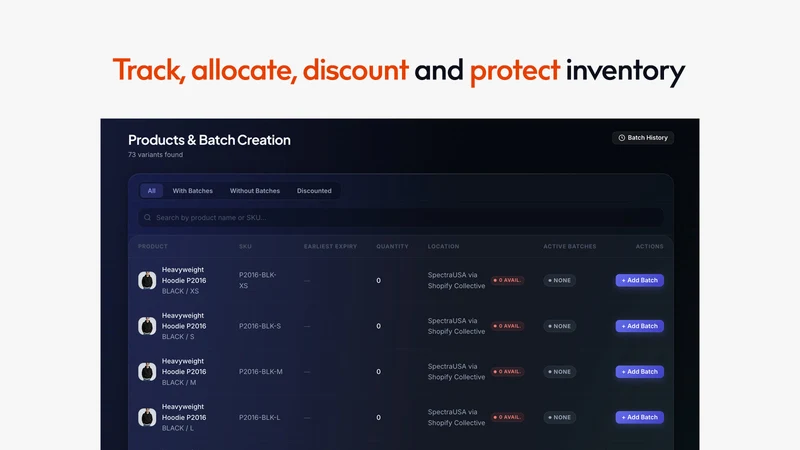Open BLACK / XS hoodie thumbnail

pyautogui.click(x=147, y=280)
